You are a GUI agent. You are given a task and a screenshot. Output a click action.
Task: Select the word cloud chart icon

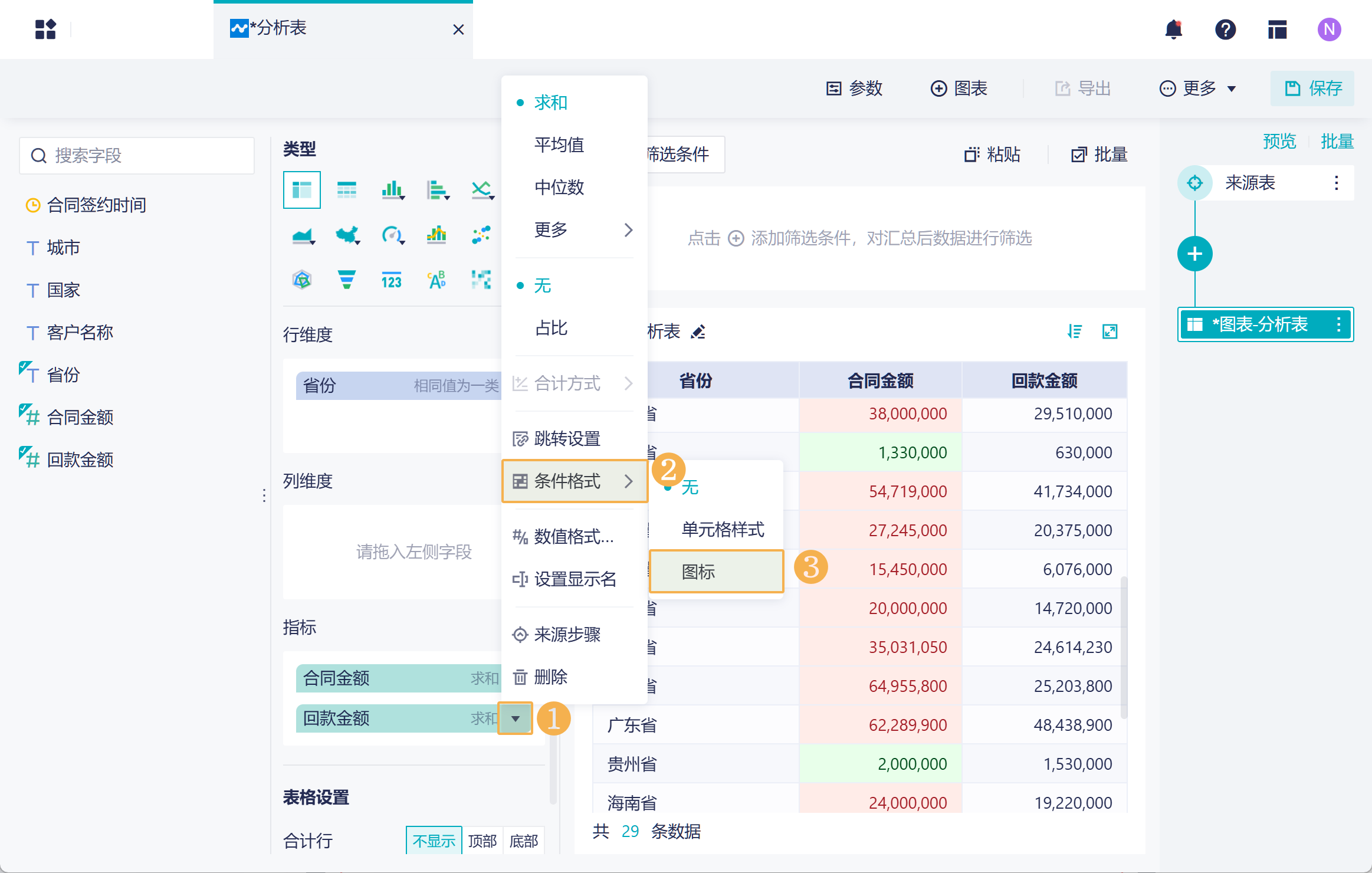tap(436, 280)
